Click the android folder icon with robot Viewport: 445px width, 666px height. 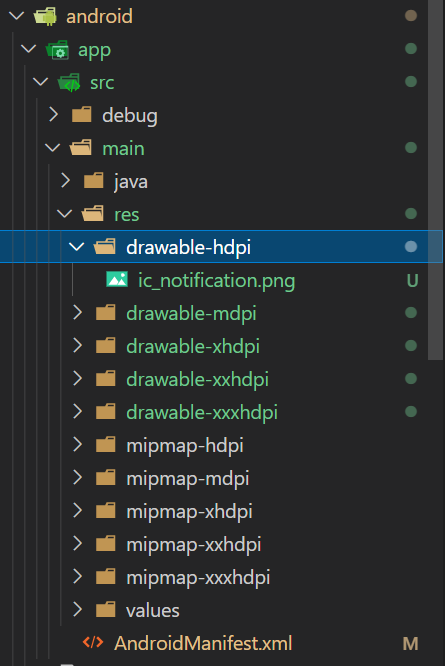pos(45,17)
